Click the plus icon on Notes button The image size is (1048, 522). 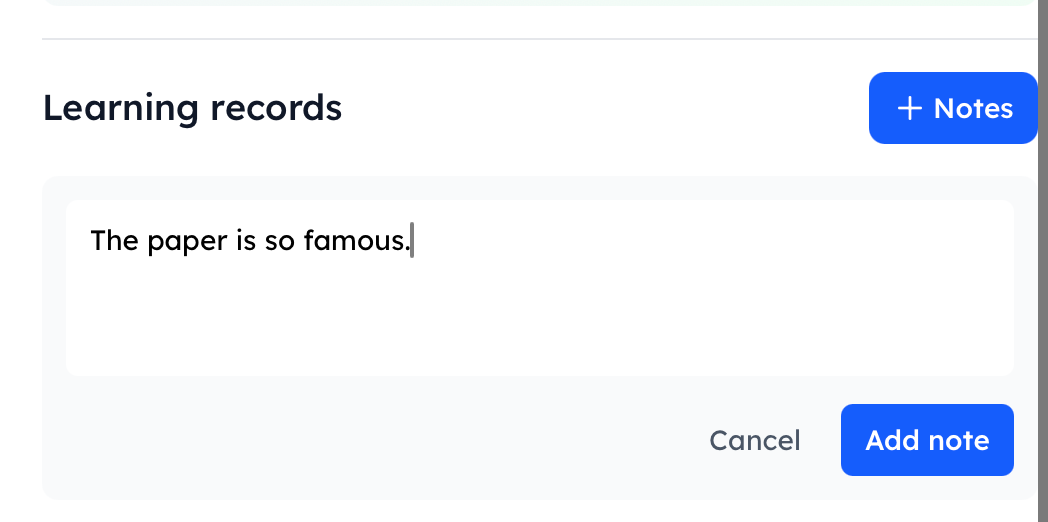pos(908,108)
